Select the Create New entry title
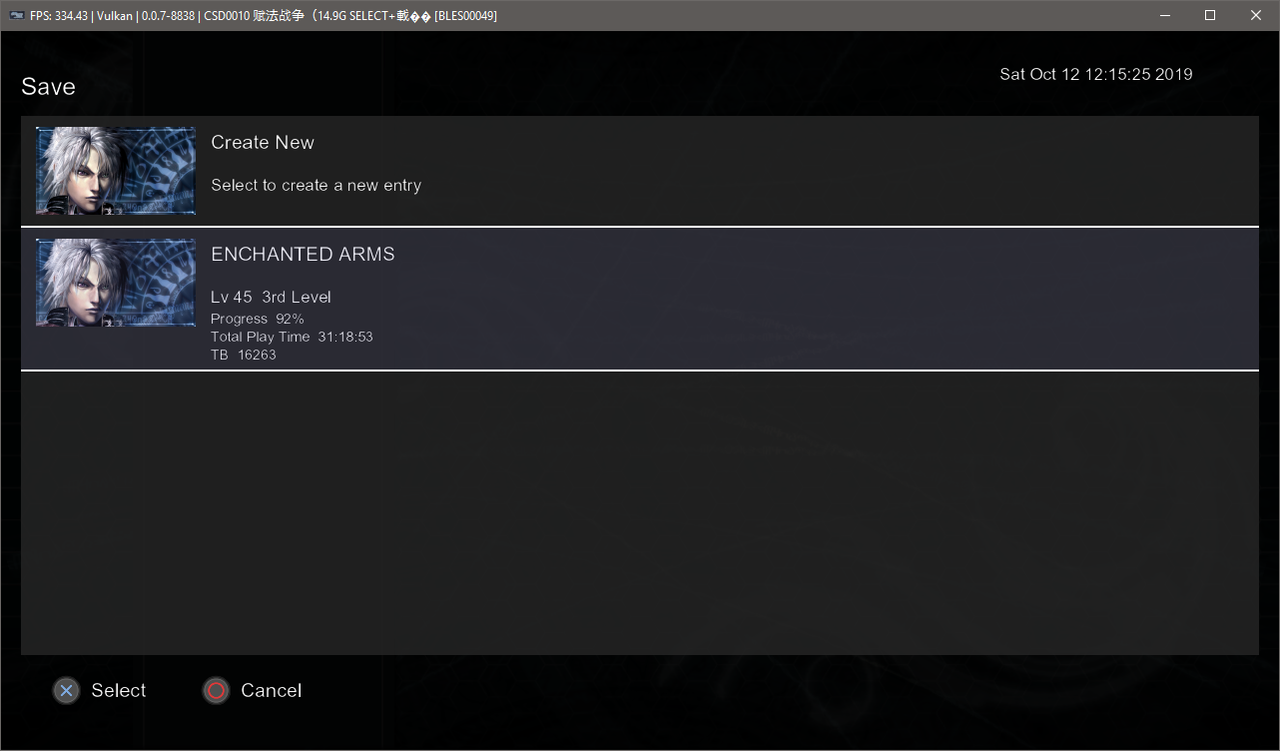 pyautogui.click(x=262, y=143)
